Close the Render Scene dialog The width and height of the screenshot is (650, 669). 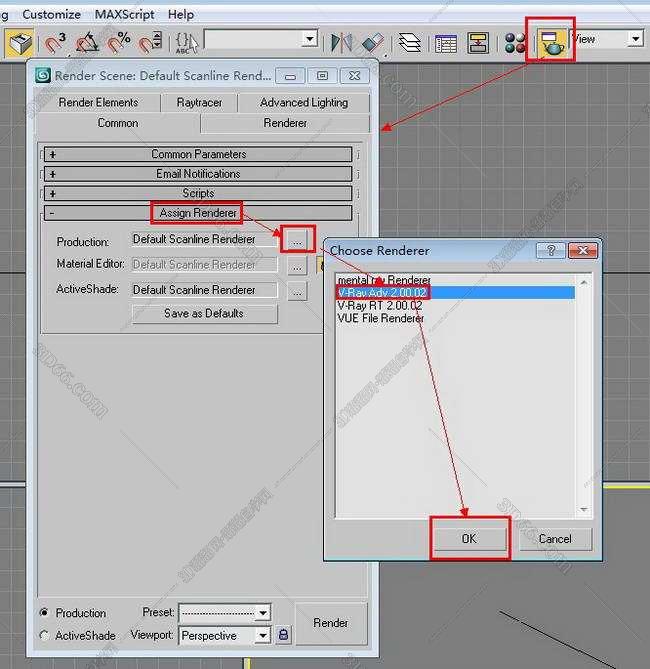354,76
